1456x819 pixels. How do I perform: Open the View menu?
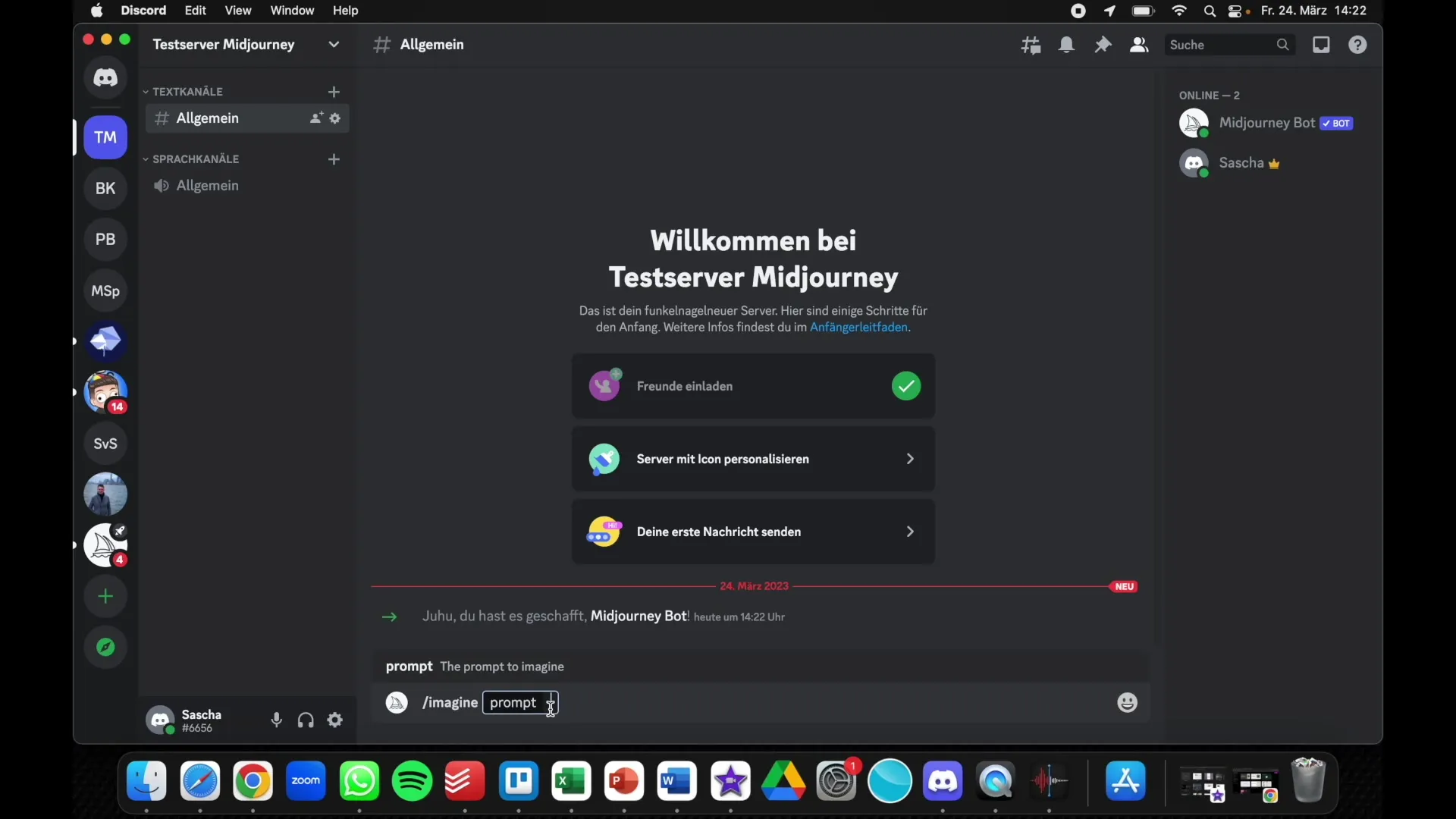coord(238,11)
